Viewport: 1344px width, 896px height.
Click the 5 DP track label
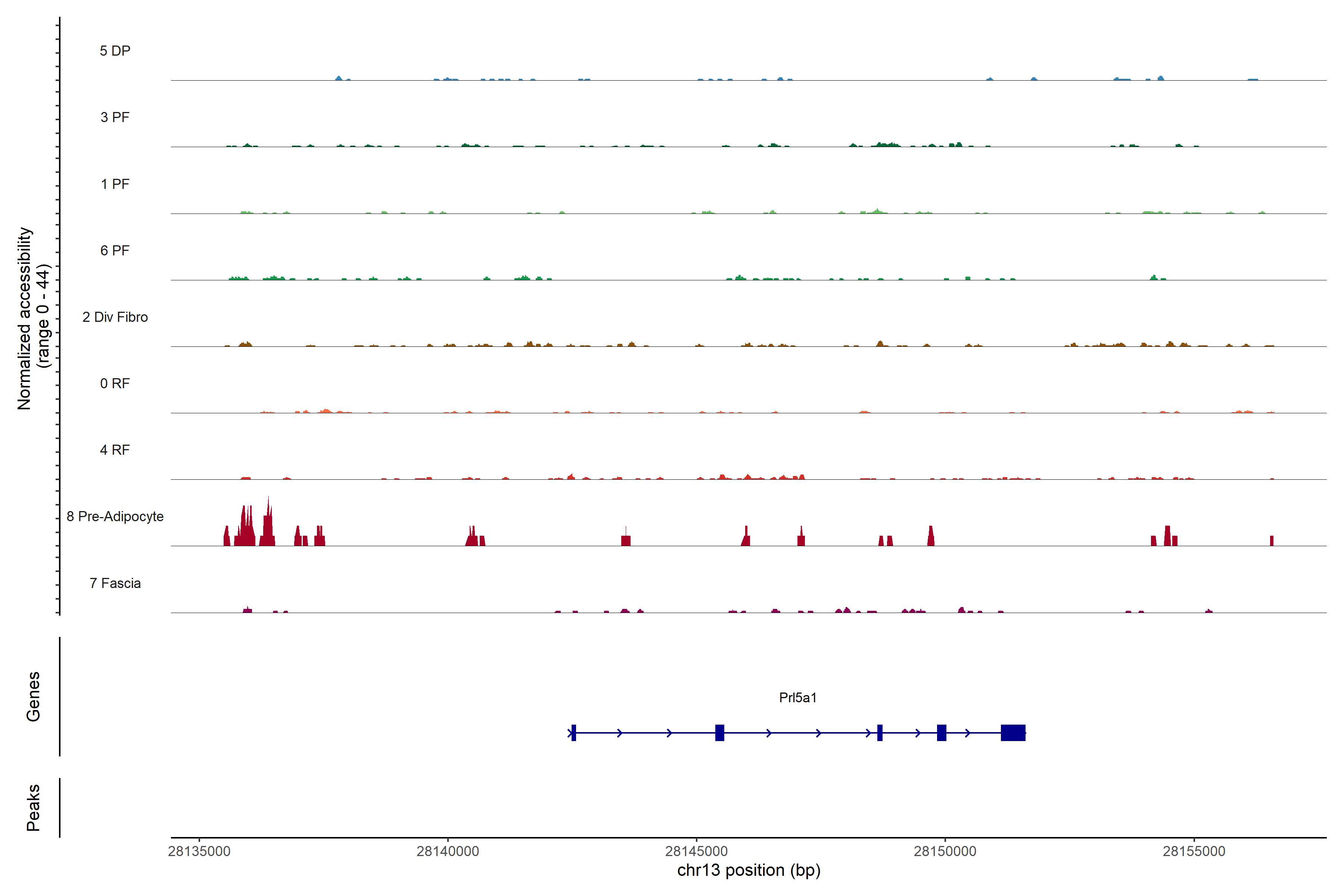[115, 51]
